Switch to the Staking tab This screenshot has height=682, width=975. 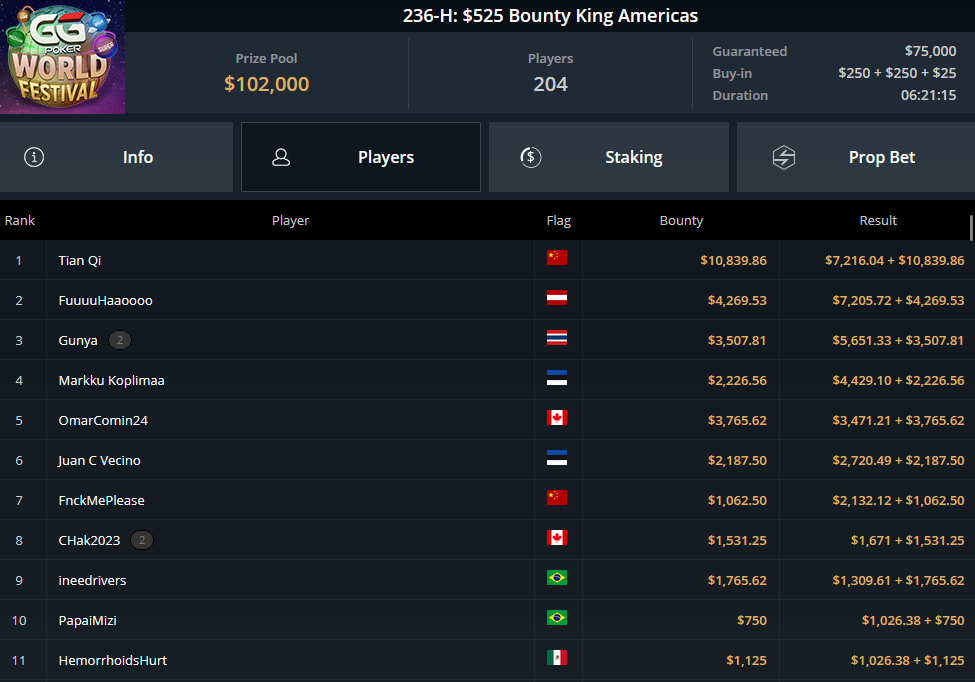coord(609,157)
